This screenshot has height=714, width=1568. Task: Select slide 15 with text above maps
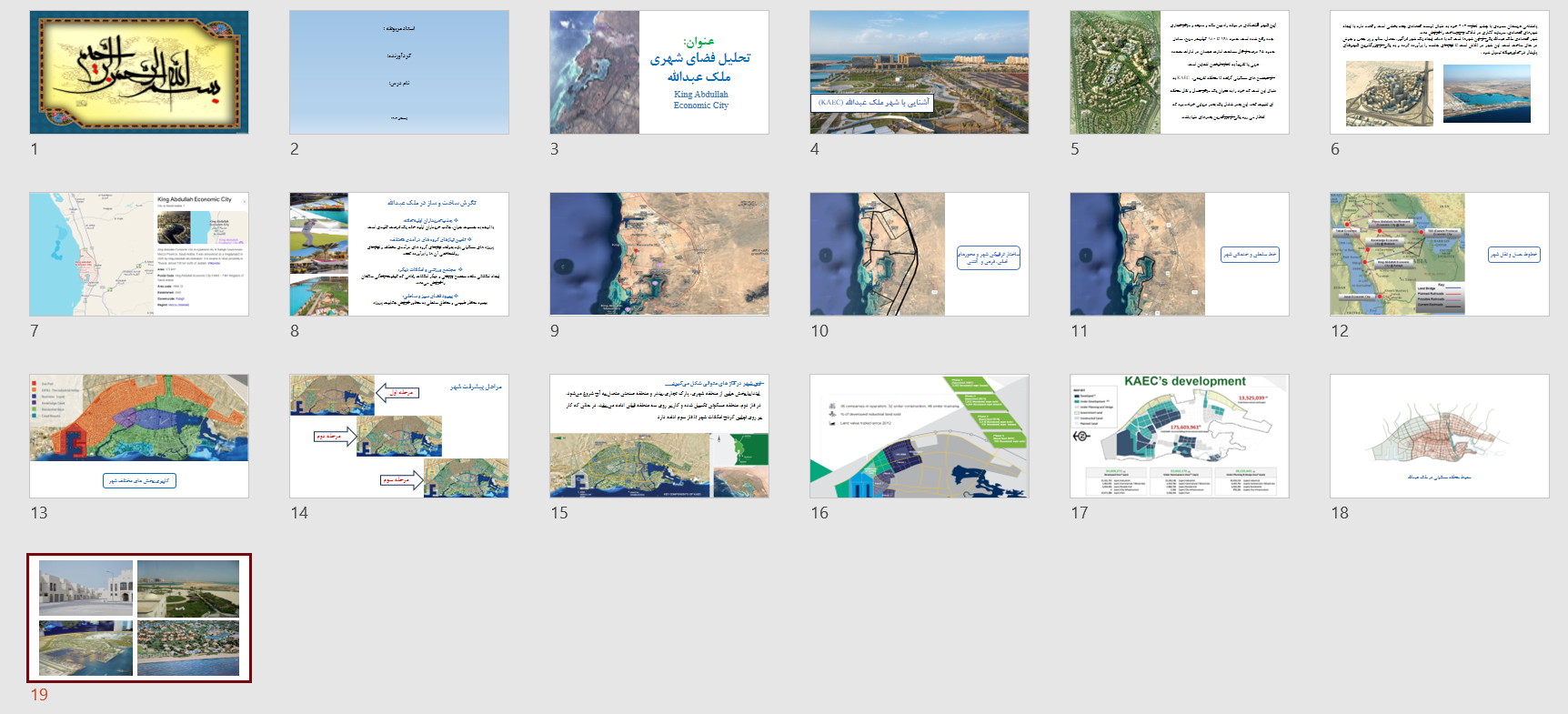(659, 437)
